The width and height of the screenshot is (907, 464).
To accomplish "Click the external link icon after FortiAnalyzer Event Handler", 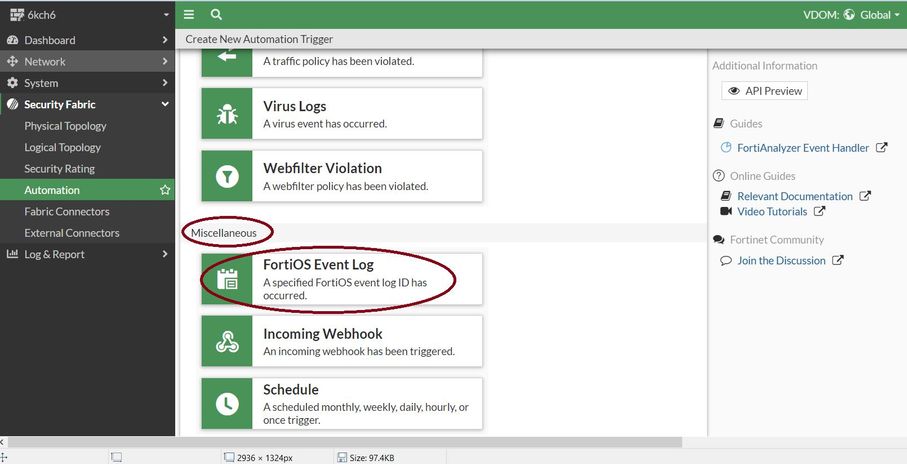I will point(882,148).
